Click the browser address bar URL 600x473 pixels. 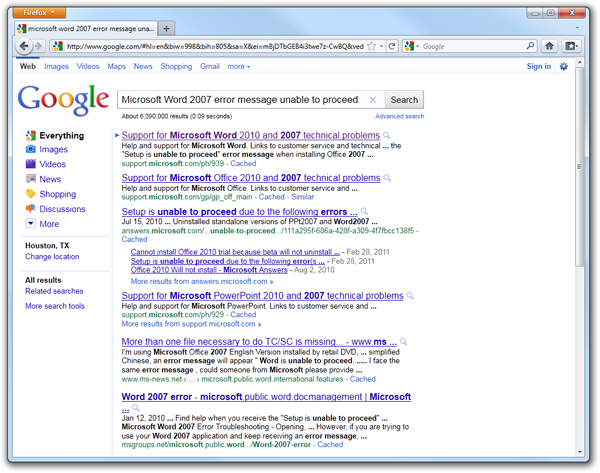coord(215,46)
